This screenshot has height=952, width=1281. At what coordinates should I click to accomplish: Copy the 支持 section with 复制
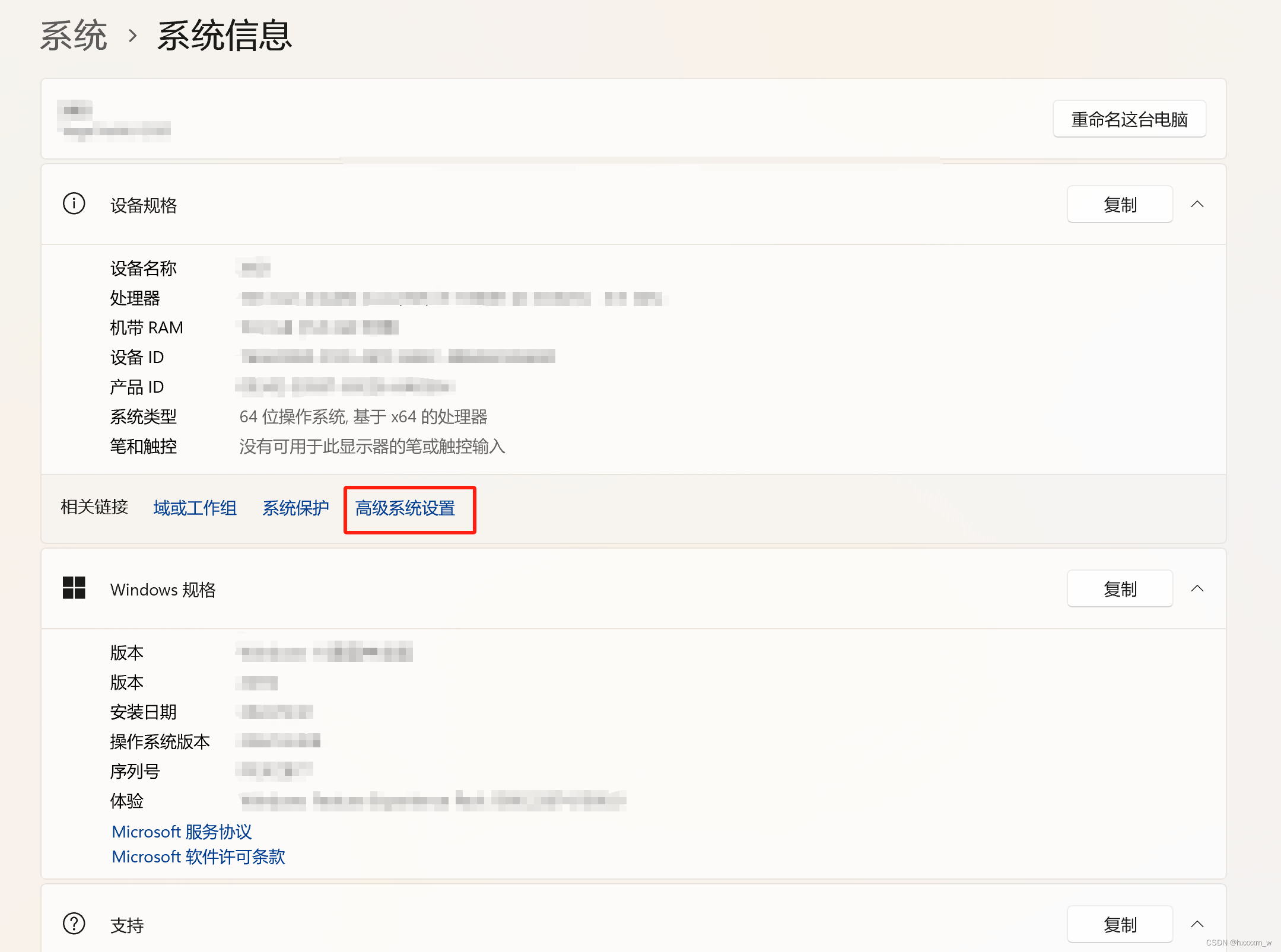point(1120,924)
